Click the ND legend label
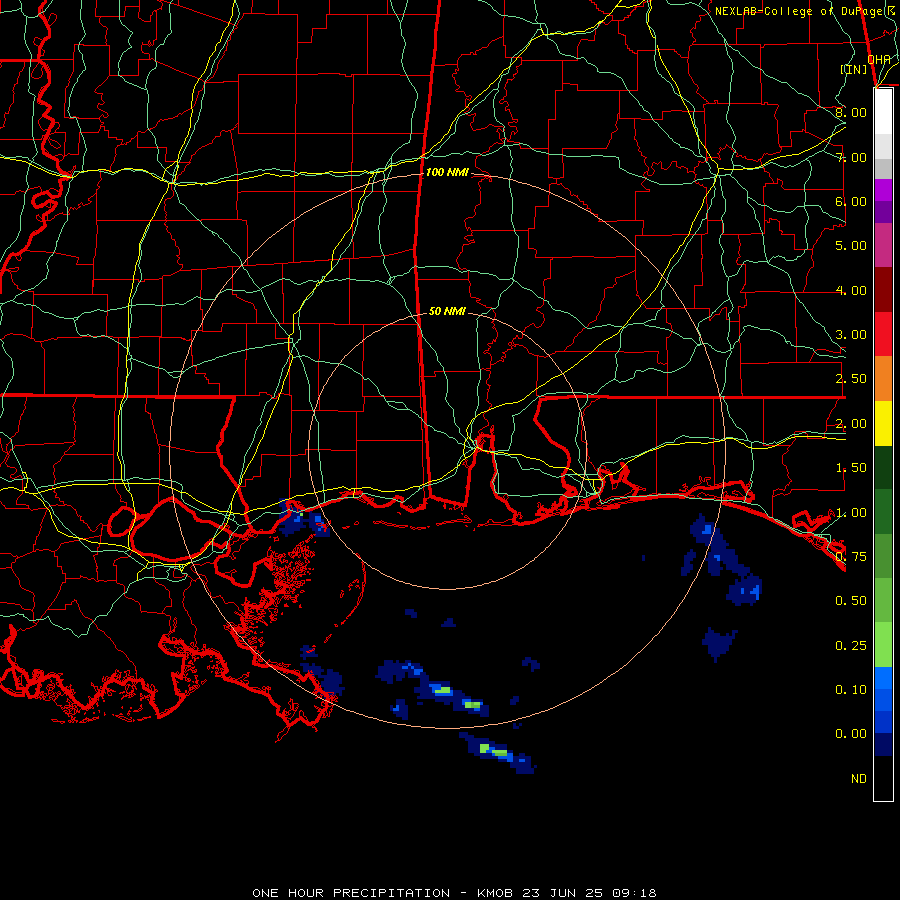900x900 pixels. click(859, 779)
